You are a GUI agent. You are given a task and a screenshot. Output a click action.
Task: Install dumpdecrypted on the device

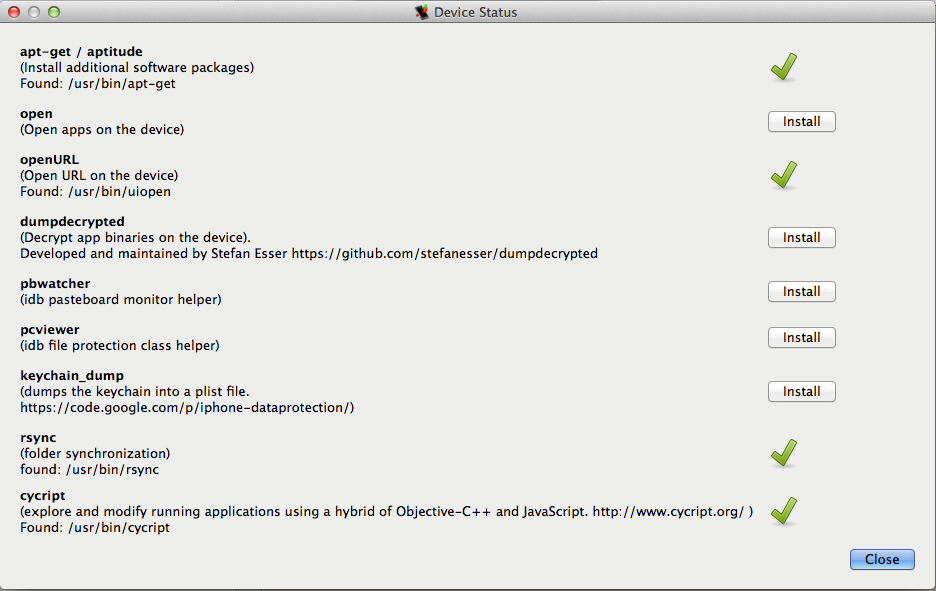click(x=801, y=238)
